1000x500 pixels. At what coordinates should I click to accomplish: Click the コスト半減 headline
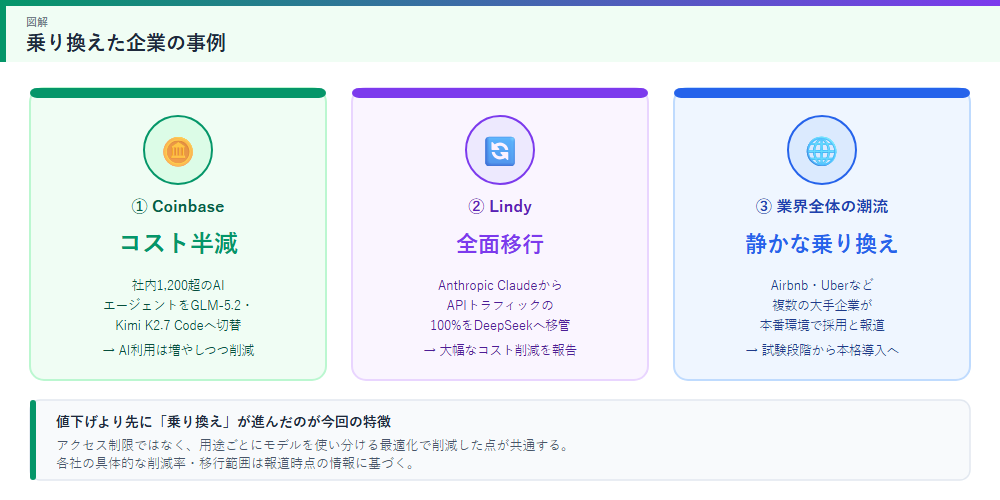(x=178, y=244)
